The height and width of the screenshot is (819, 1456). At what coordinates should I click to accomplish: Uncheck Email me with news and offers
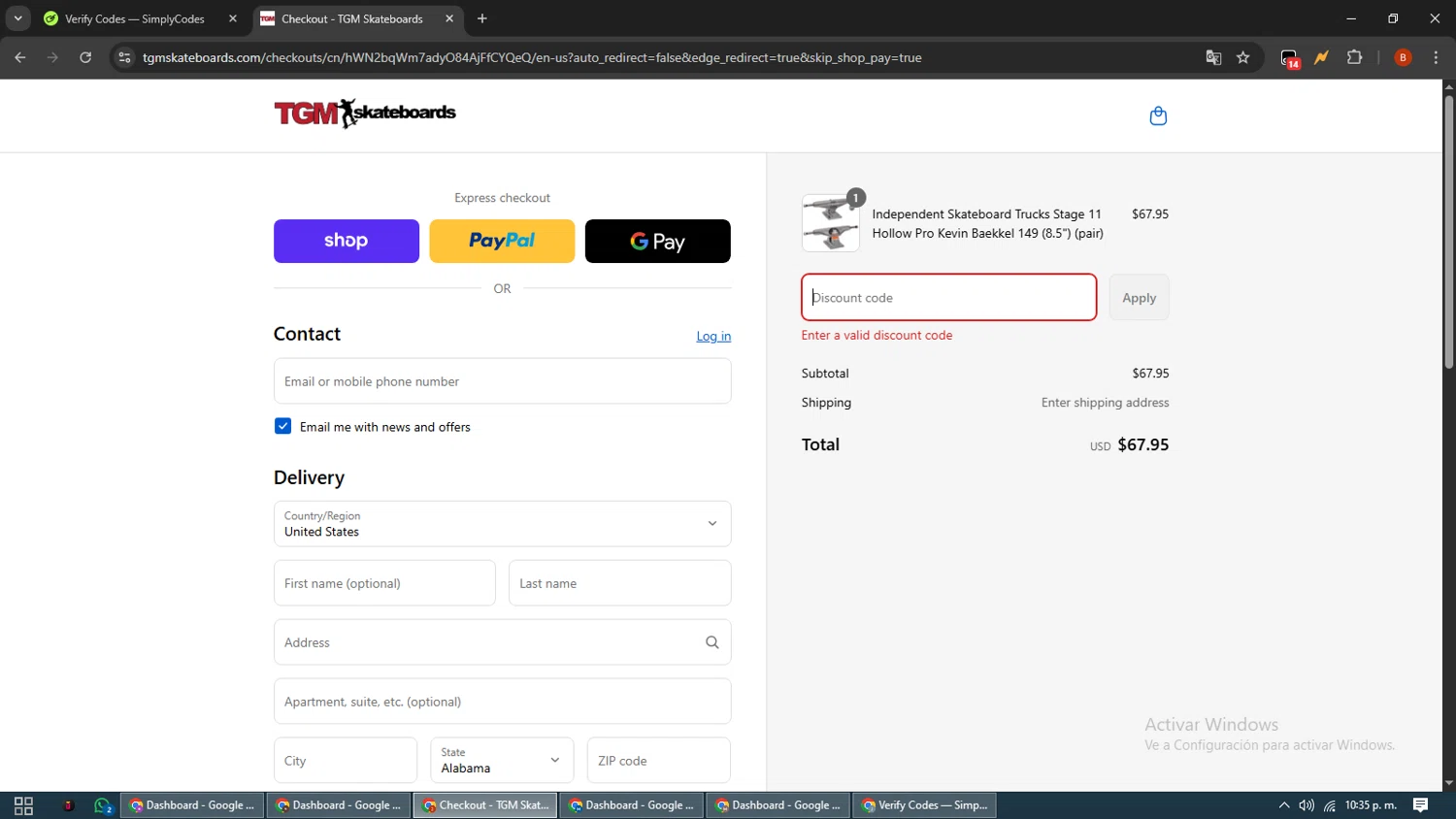282,426
